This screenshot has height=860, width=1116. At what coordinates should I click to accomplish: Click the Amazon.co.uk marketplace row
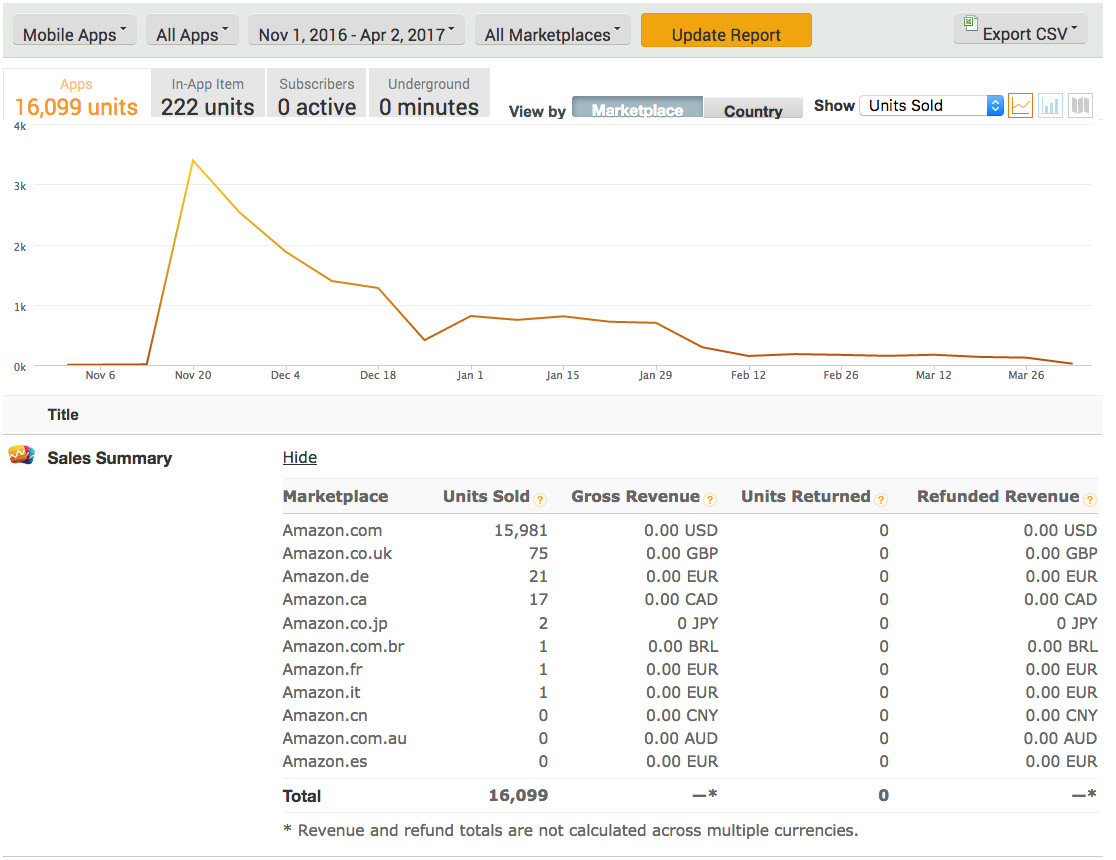(x=690, y=553)
